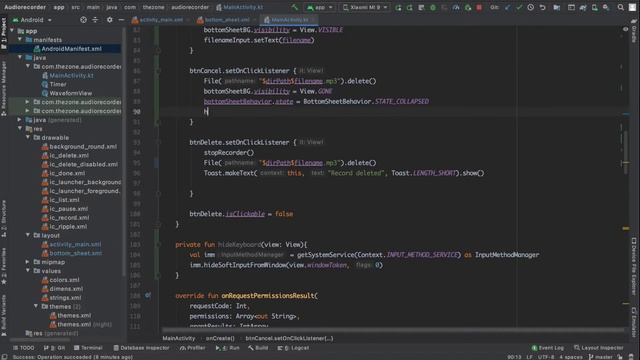640x360 pixels.
Task: Open the Timer class file
Action: [x=58, y=84]
